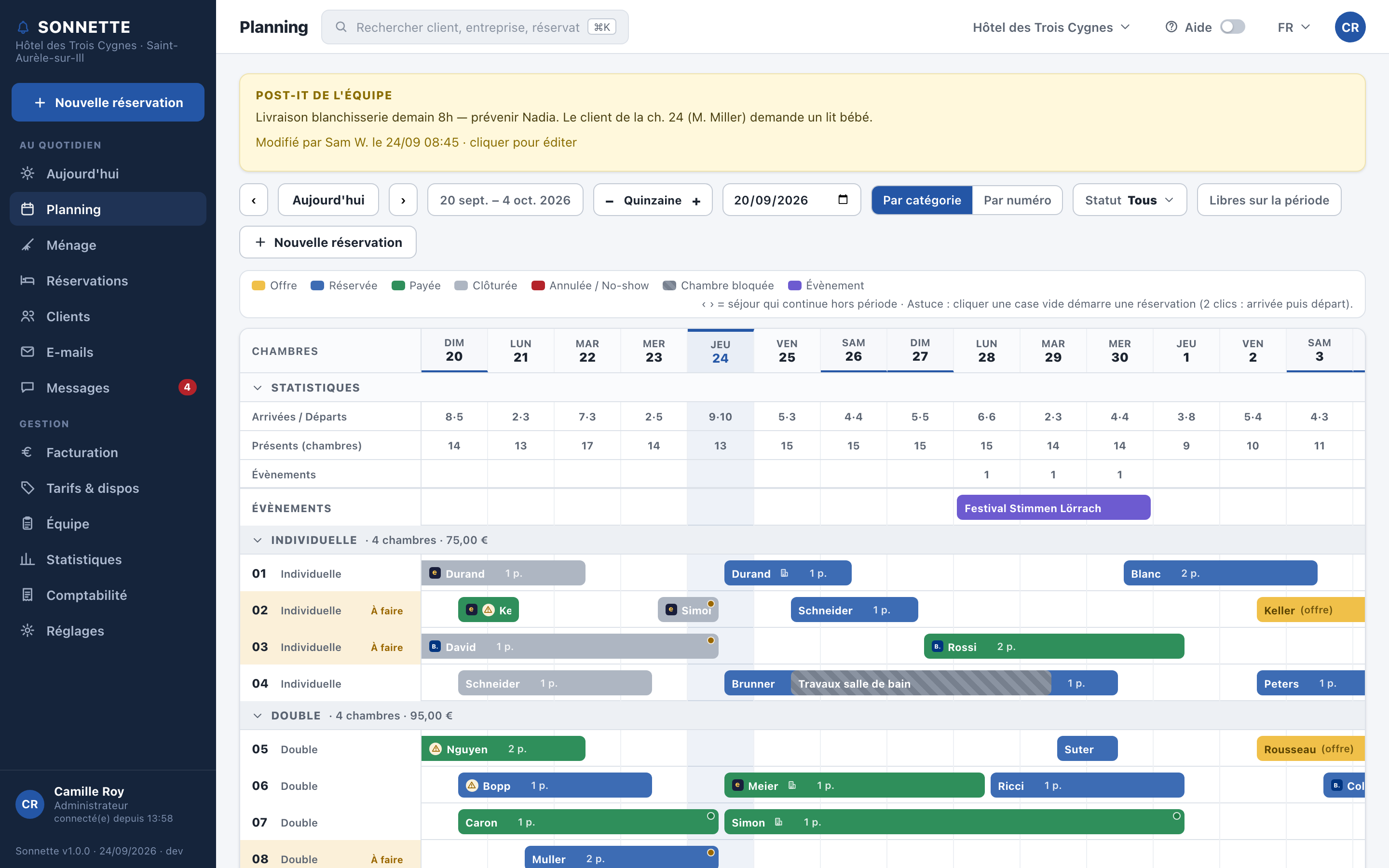Click the Statistiques chart icon
Viewport: 1389px width, 868px height.
pos(27,558)
